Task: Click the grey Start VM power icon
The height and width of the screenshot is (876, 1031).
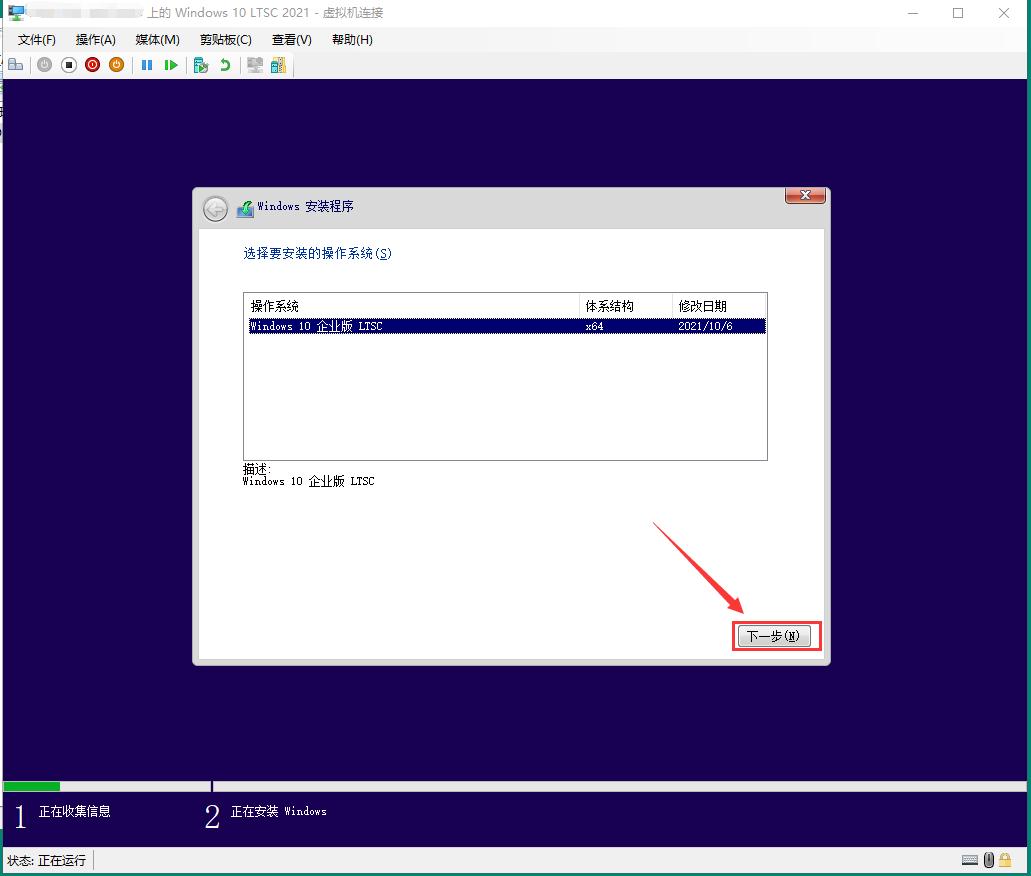Action: click(45, 64)
